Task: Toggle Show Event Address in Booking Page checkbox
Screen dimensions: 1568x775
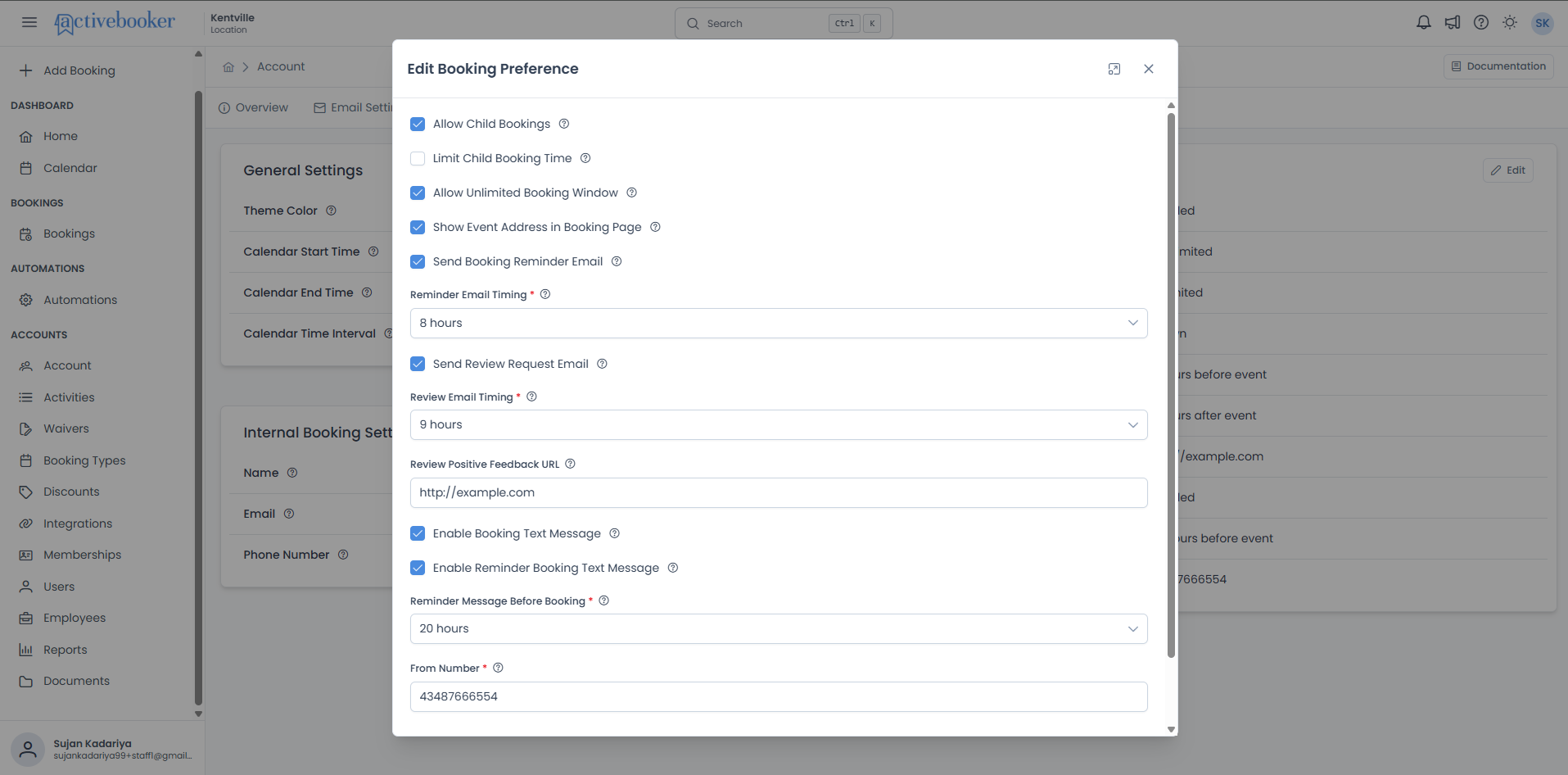Action: coord(418,227)
